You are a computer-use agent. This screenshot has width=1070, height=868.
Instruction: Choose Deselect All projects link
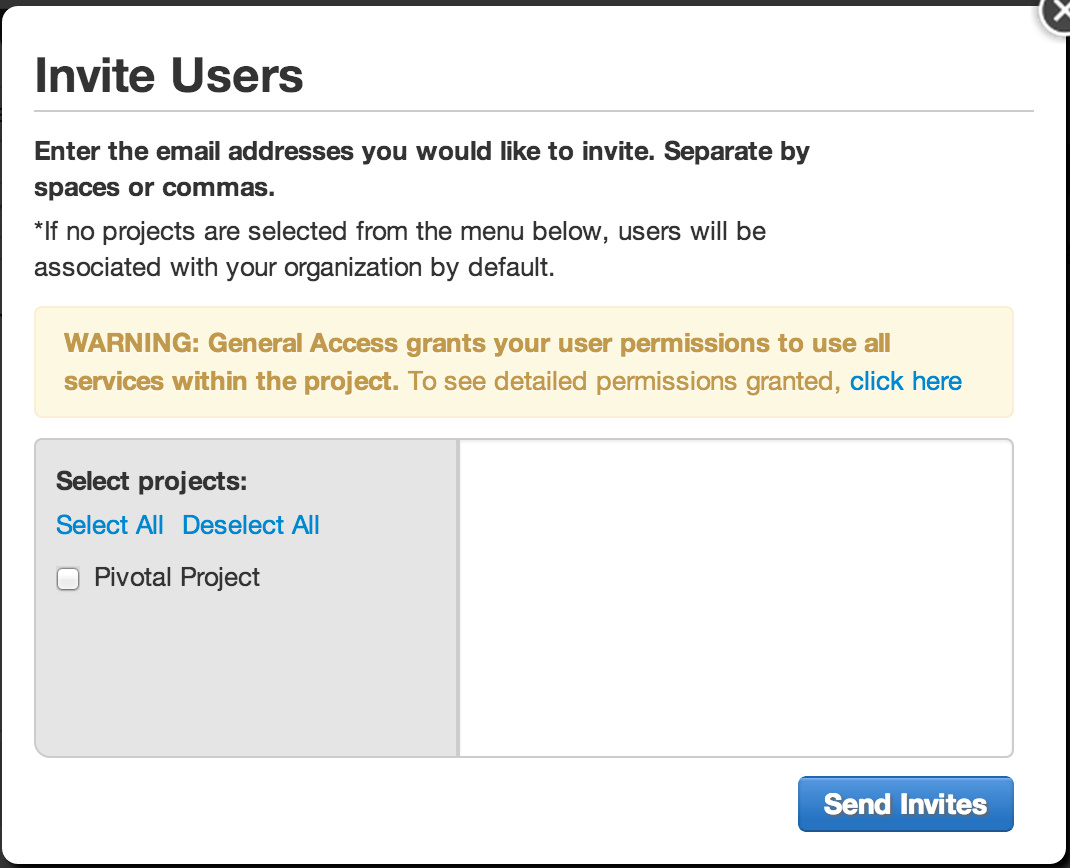pyautogui.click(x=250, y=525)
